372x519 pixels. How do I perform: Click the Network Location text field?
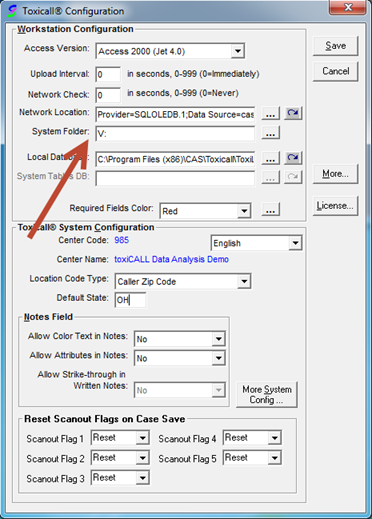[x=175, y=115]
